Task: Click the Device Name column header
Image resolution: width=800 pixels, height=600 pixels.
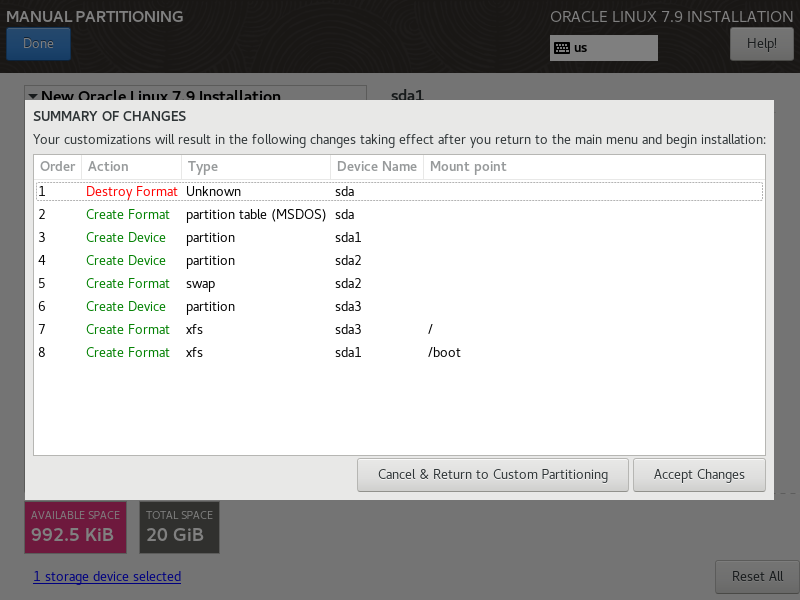Action: click(x=377, y=166)
